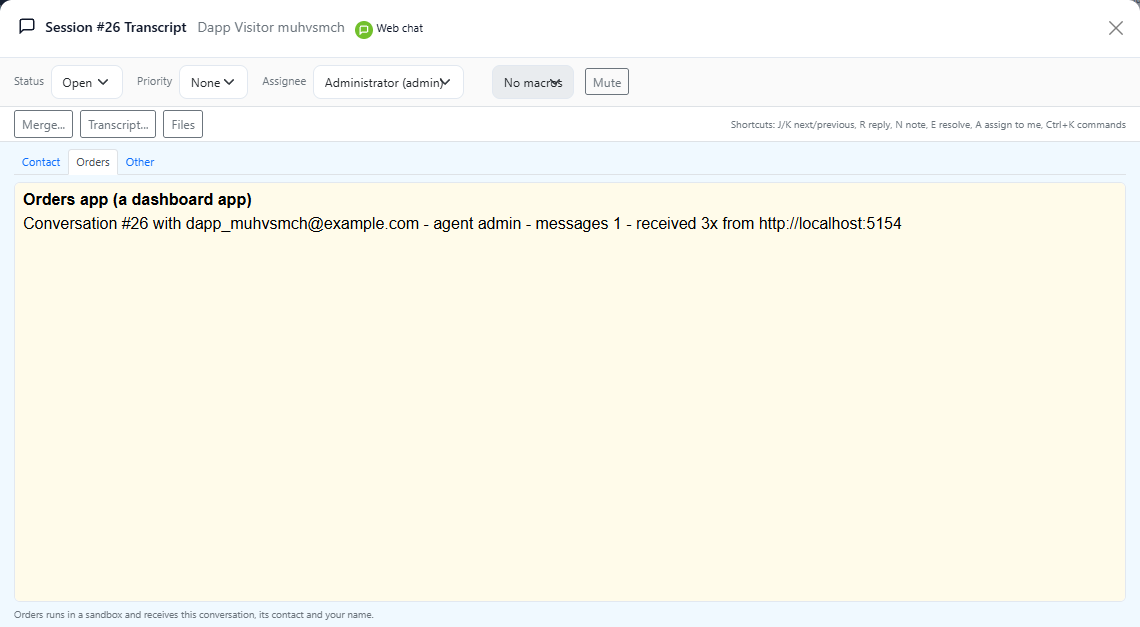Viewport: 1140px width, 627px height.
Task: Click the Status label
Action: click(x=29, y=81)
